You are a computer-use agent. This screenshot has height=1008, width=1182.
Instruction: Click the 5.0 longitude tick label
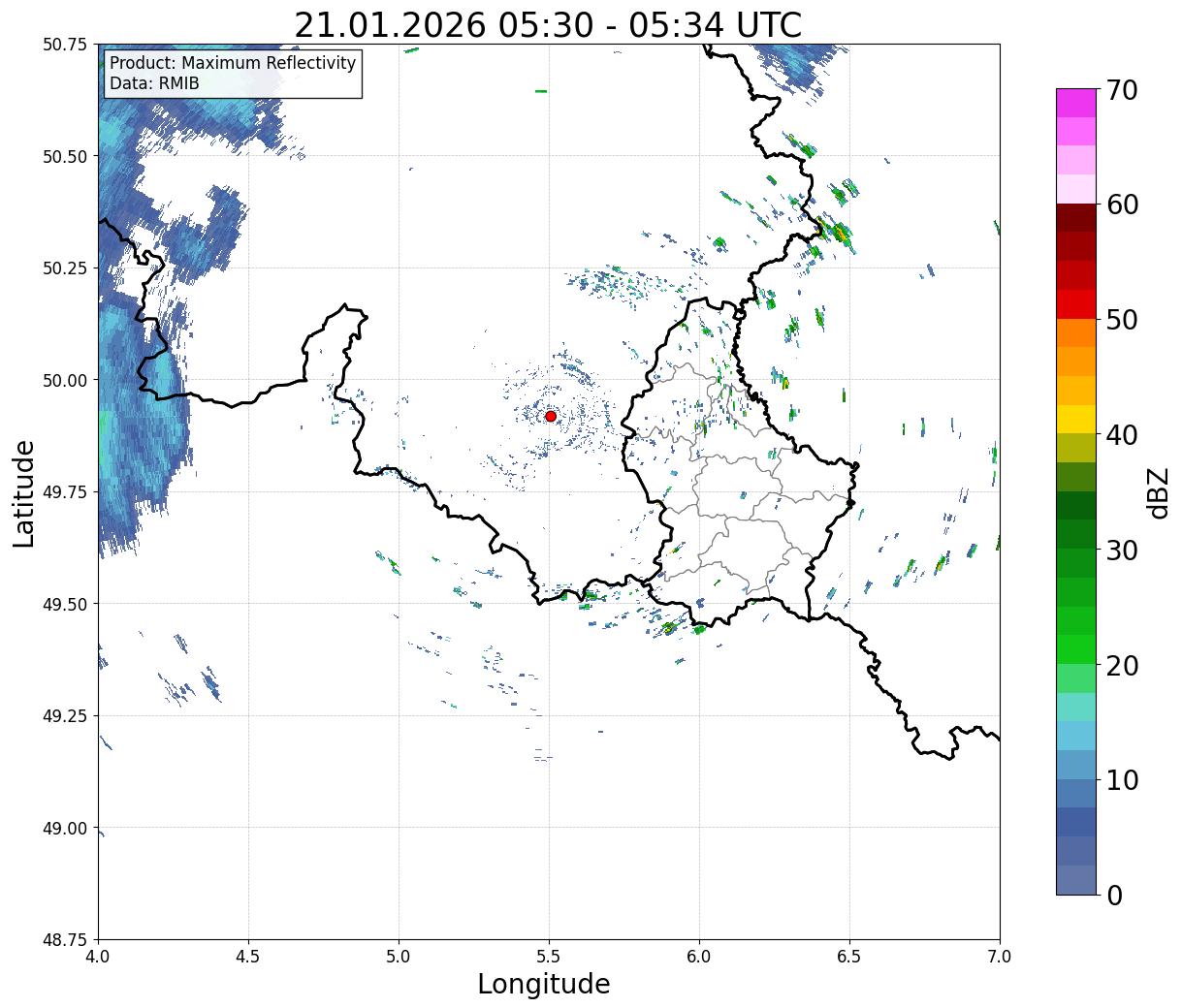399,956
